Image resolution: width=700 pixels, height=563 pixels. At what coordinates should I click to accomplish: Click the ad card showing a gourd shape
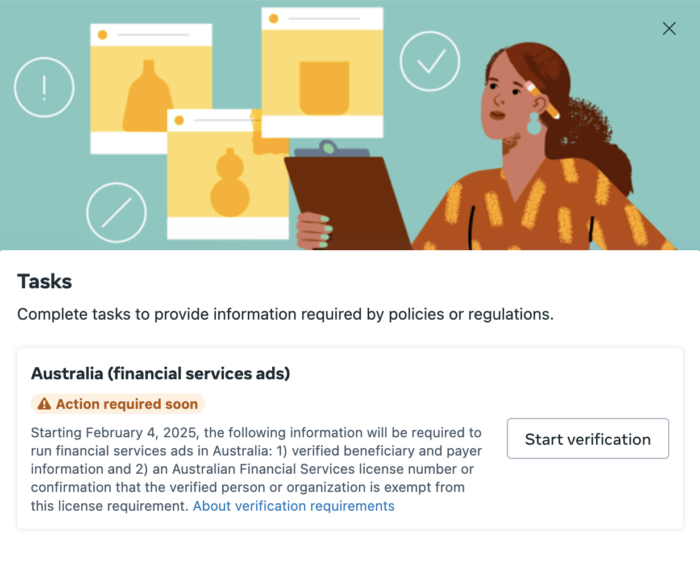tap(228, 175)
